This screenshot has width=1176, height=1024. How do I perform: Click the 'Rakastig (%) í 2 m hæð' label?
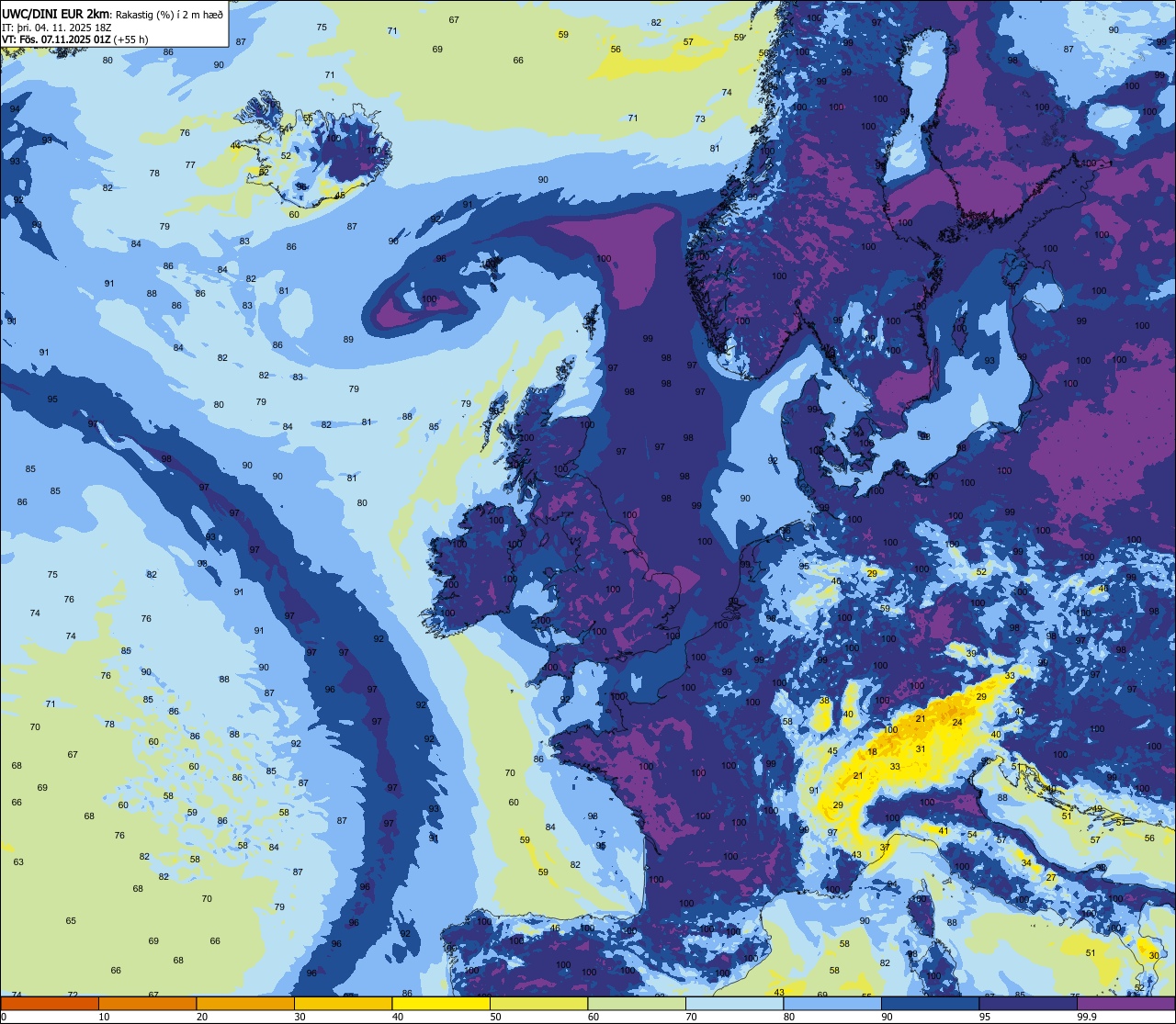coord(171,14)
